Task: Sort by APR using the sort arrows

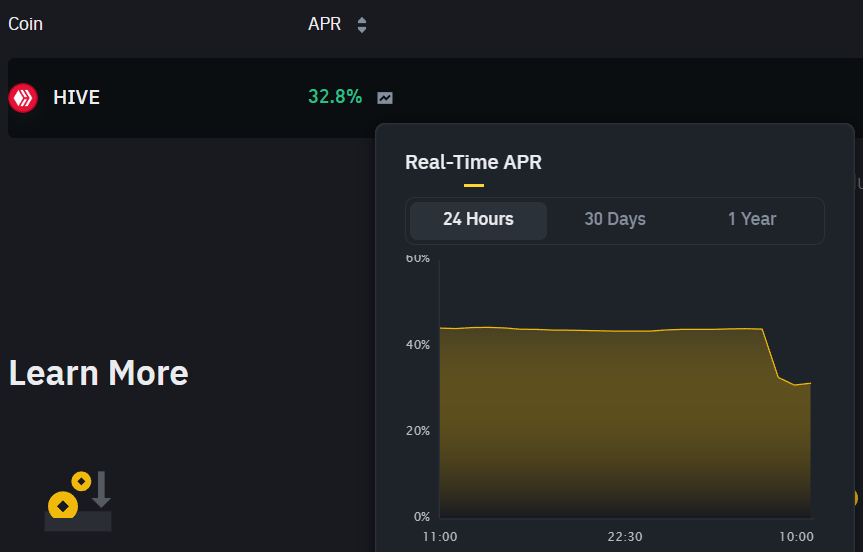Action: 362,25
